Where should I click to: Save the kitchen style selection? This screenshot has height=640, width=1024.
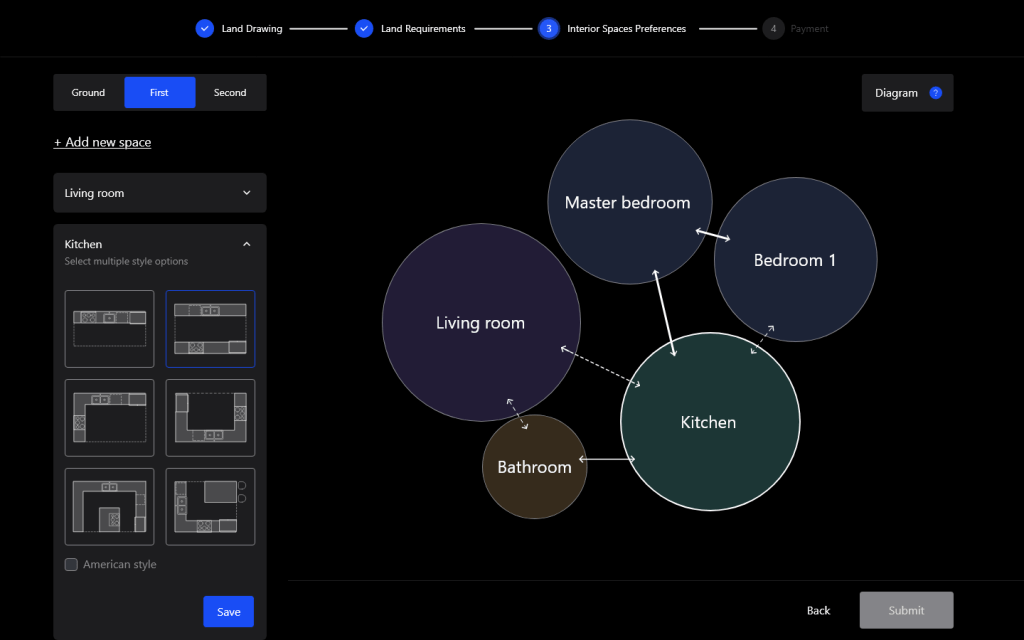pyautogui.click(x=228, y=611)
